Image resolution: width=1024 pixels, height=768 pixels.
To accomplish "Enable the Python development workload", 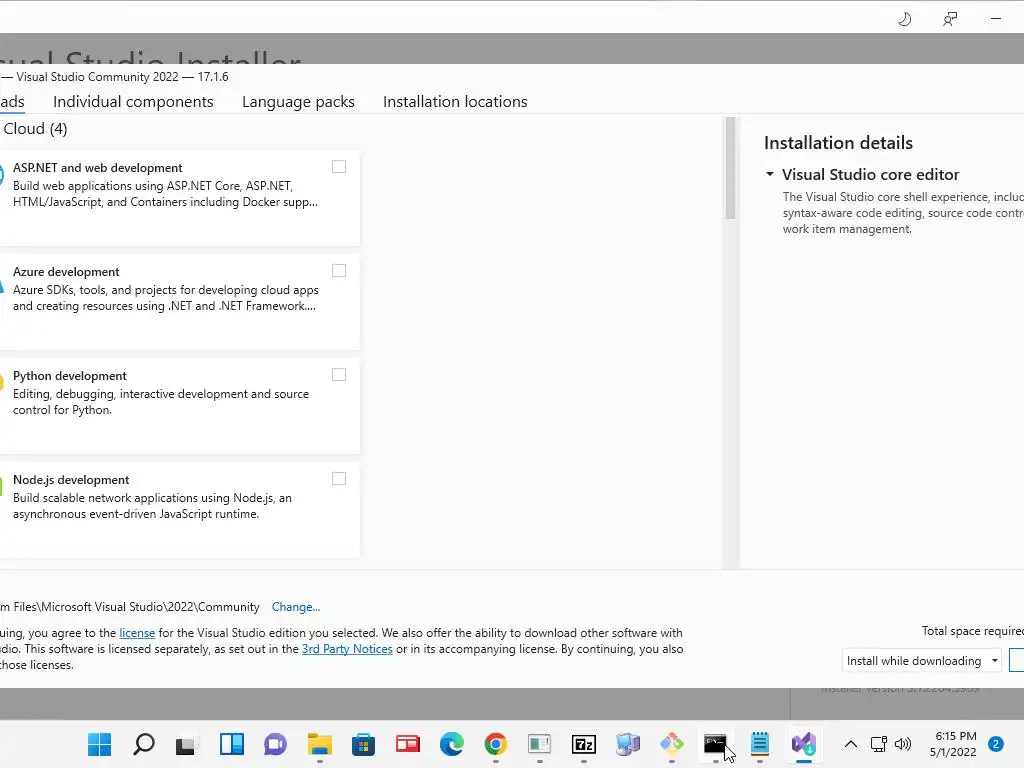I will pos(339,375).
